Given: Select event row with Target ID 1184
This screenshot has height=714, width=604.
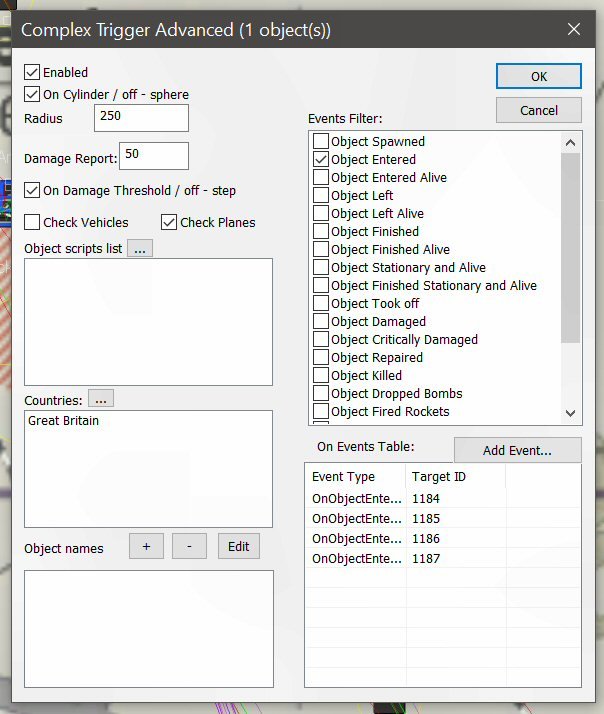Looking at the screenshot, I should pyautogui.click(x=443, y=499).
